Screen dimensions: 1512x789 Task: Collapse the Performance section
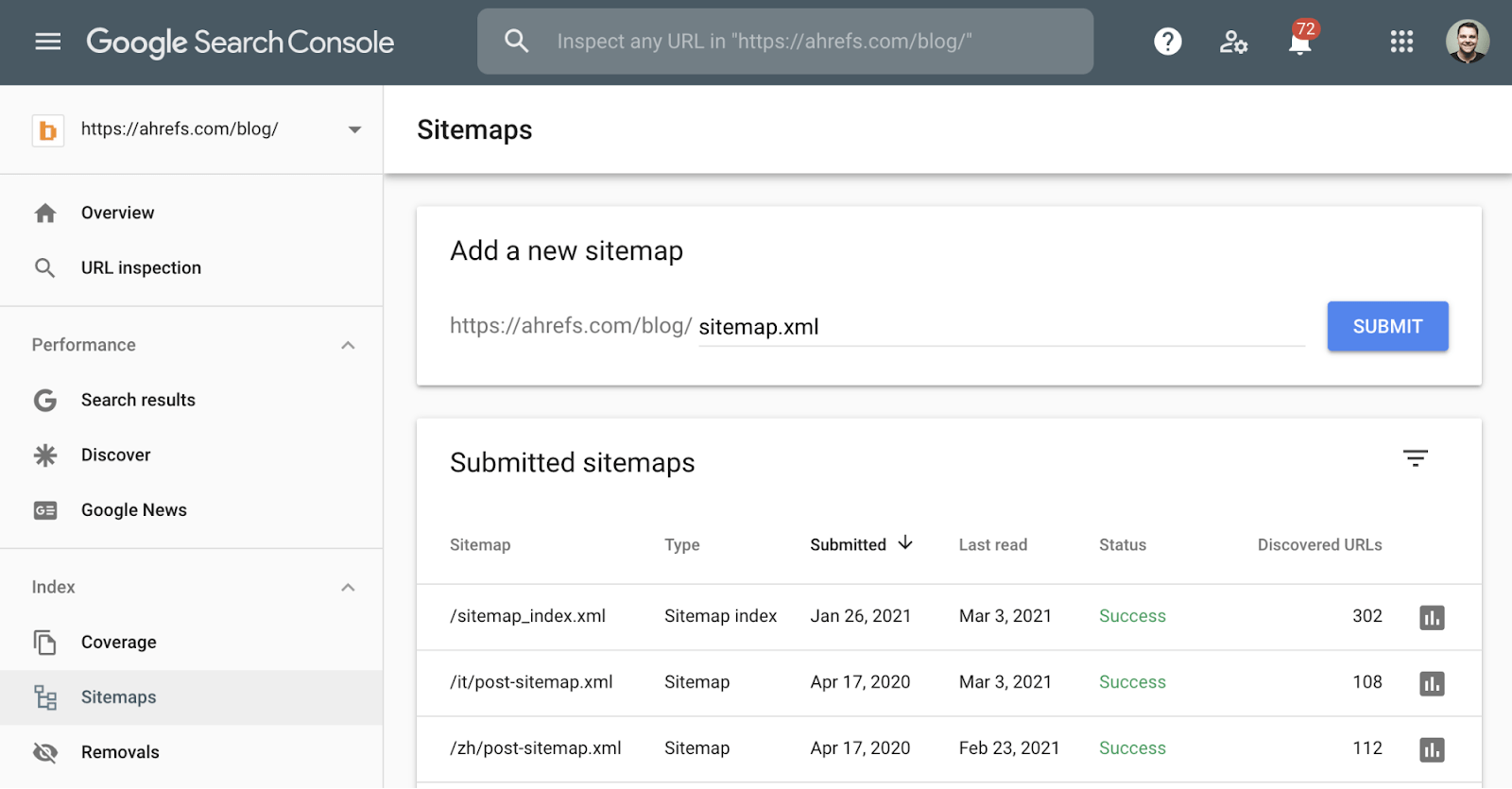(x=348, y=346)
